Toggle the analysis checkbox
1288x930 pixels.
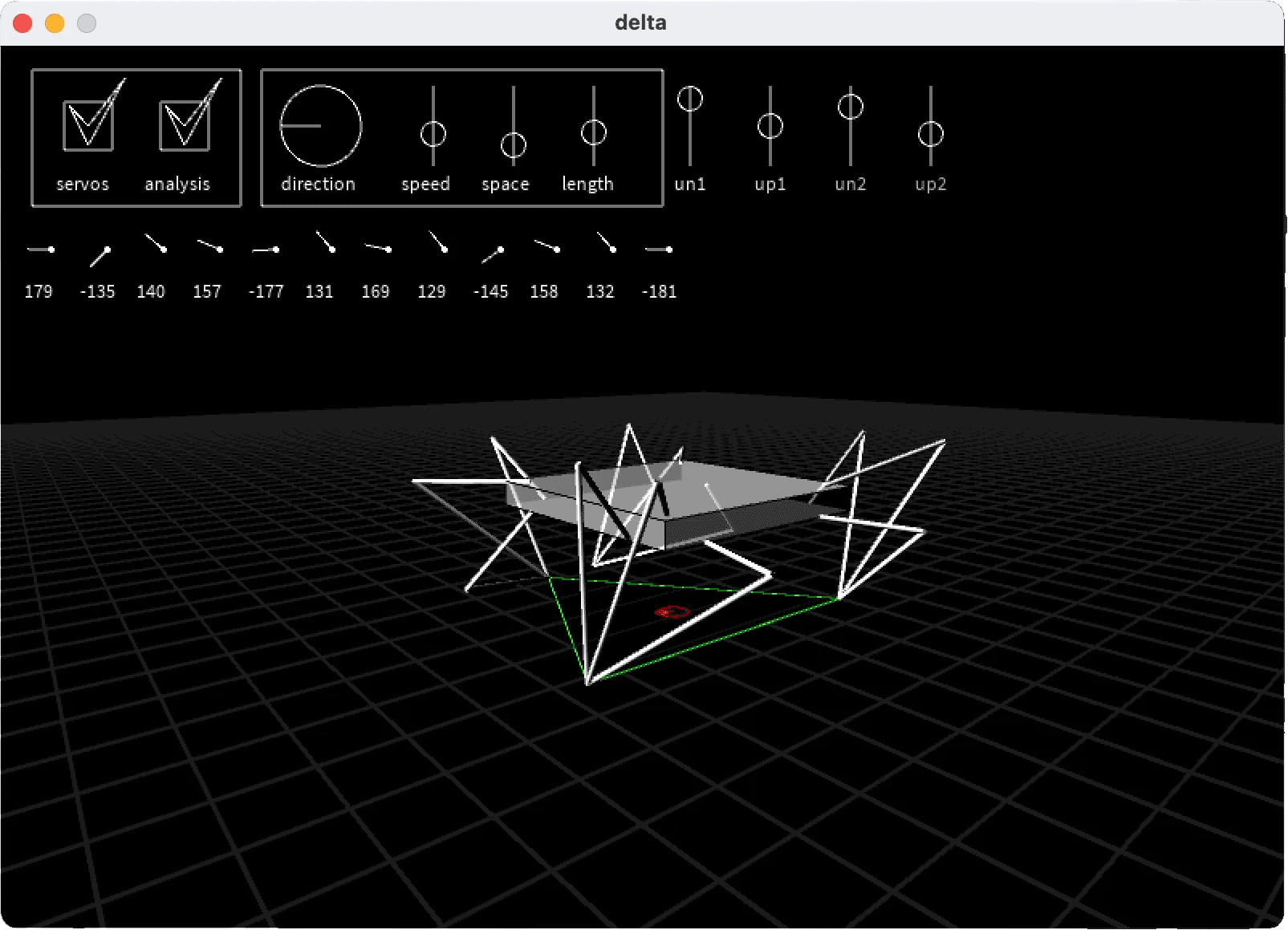tap(185, 125)
